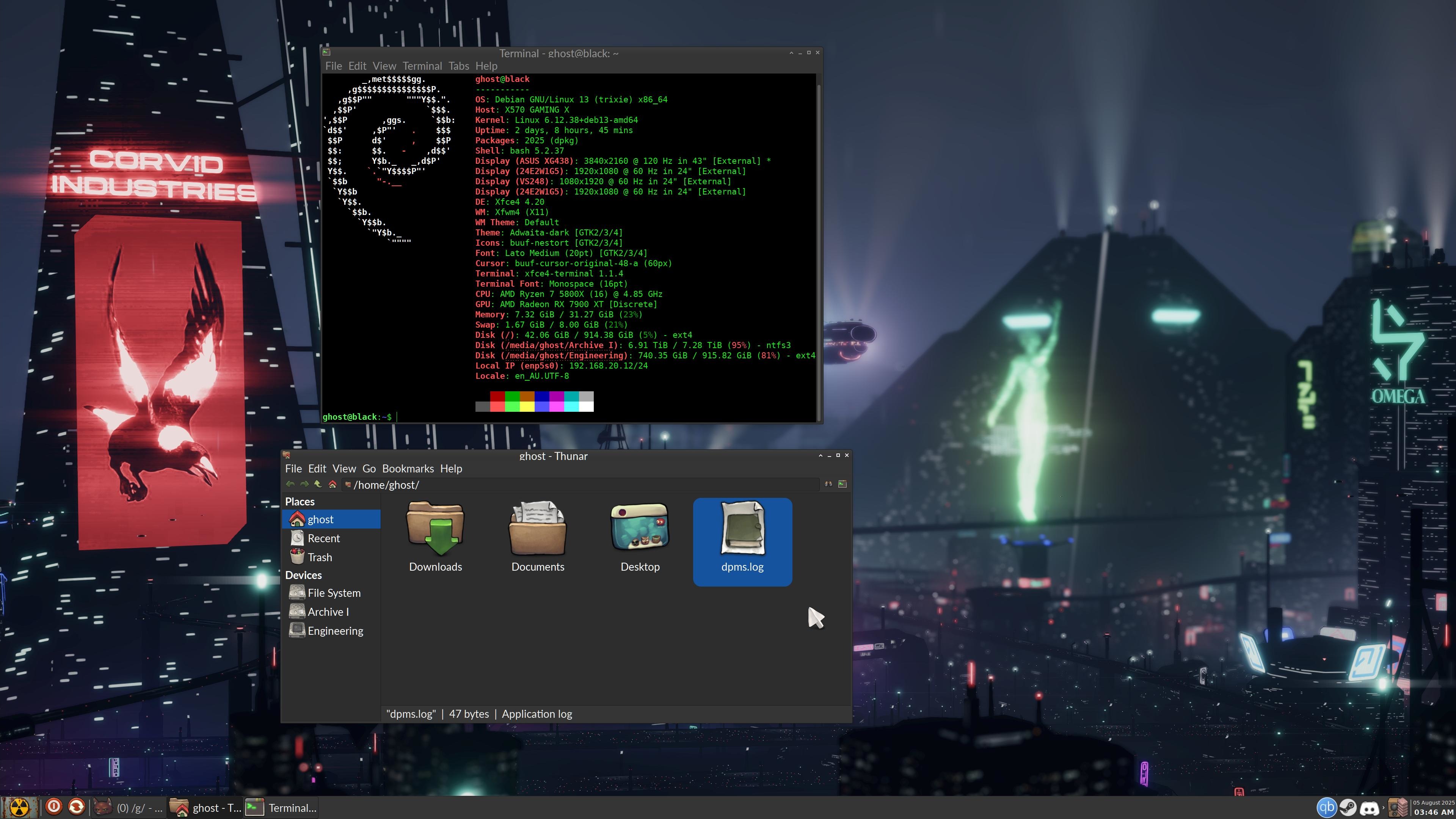Open Thunar's File menu
This screenshot has height=819, width=1456.
point(293,469)
